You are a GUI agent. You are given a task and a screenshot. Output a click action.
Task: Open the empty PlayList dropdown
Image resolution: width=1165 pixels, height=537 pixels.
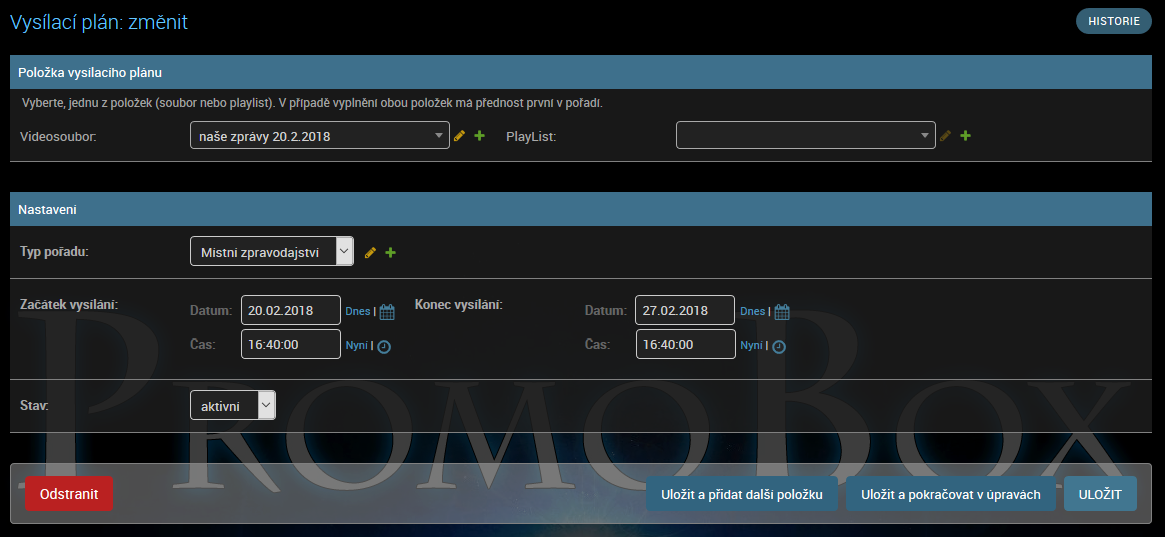pos(805,136)
